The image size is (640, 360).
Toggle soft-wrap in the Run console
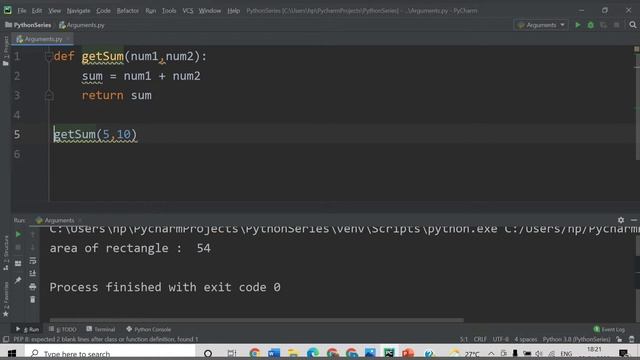[33, 260]
